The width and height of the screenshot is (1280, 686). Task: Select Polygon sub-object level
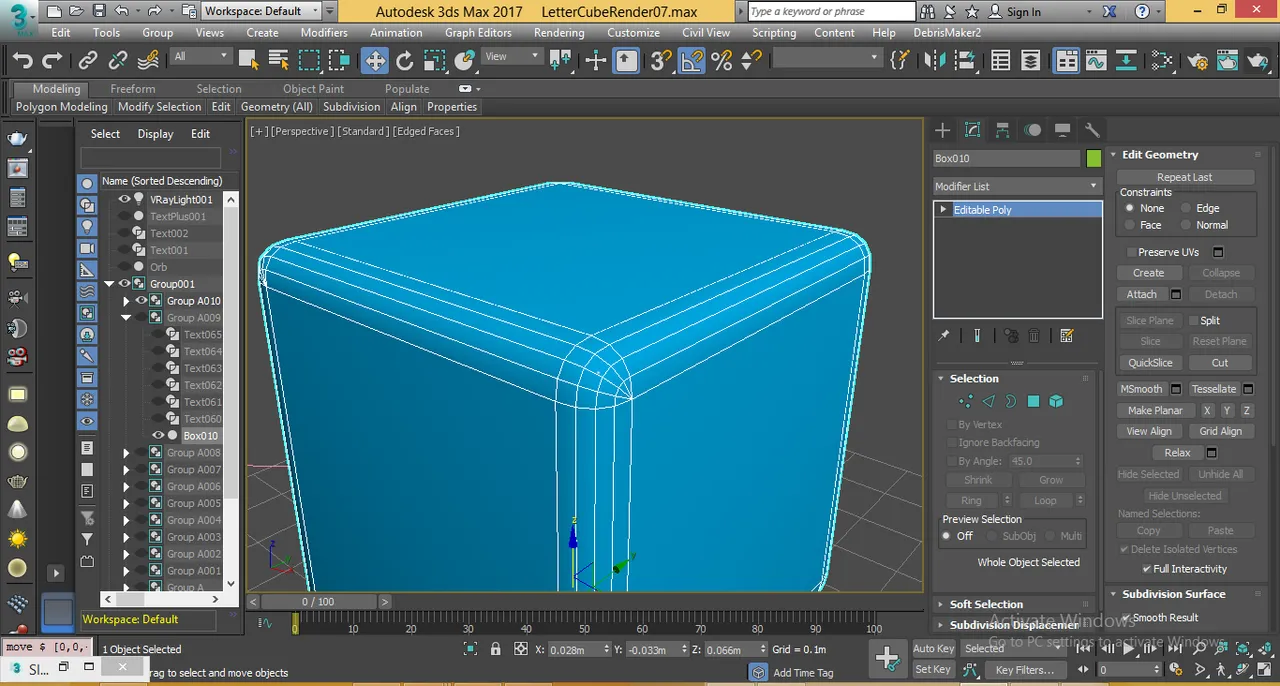click(x=1033, y=401)
